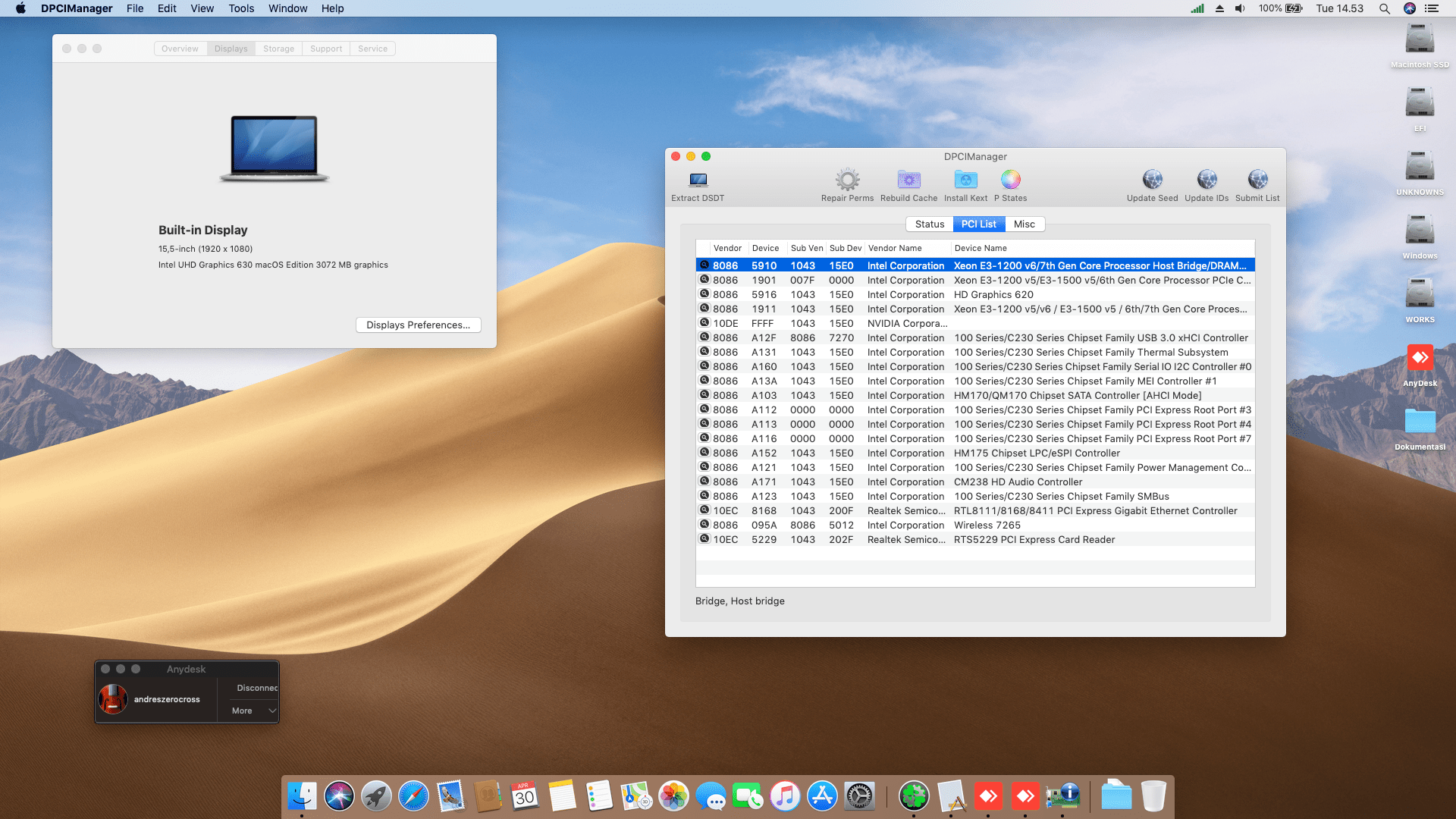Click the Displays Preferences... button
The height and width of the screenshot is (819, 1456).
pyautogui.click(x=419, y=325)
